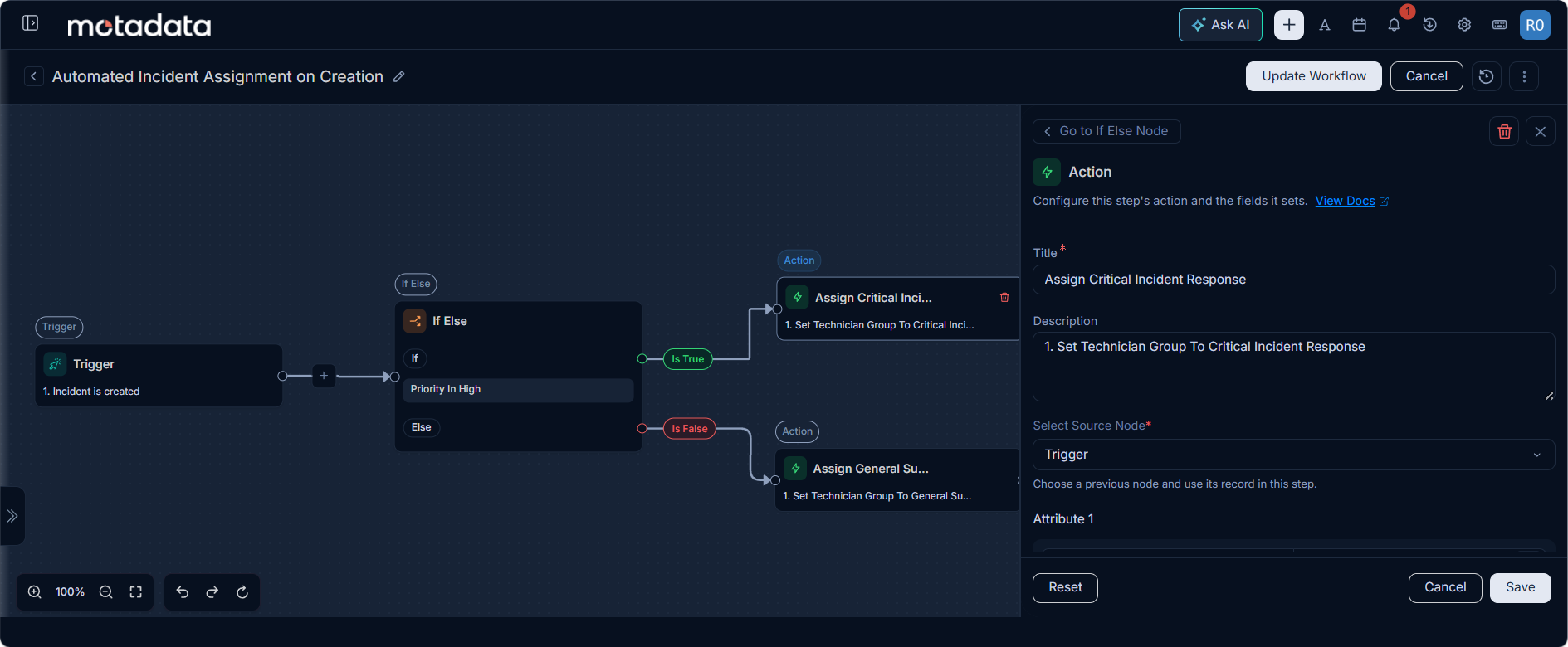The image size is (1568, 647).
Task: Edit workflow name with pencil icon
Action: pyautogui.click(x=399, y=76)
